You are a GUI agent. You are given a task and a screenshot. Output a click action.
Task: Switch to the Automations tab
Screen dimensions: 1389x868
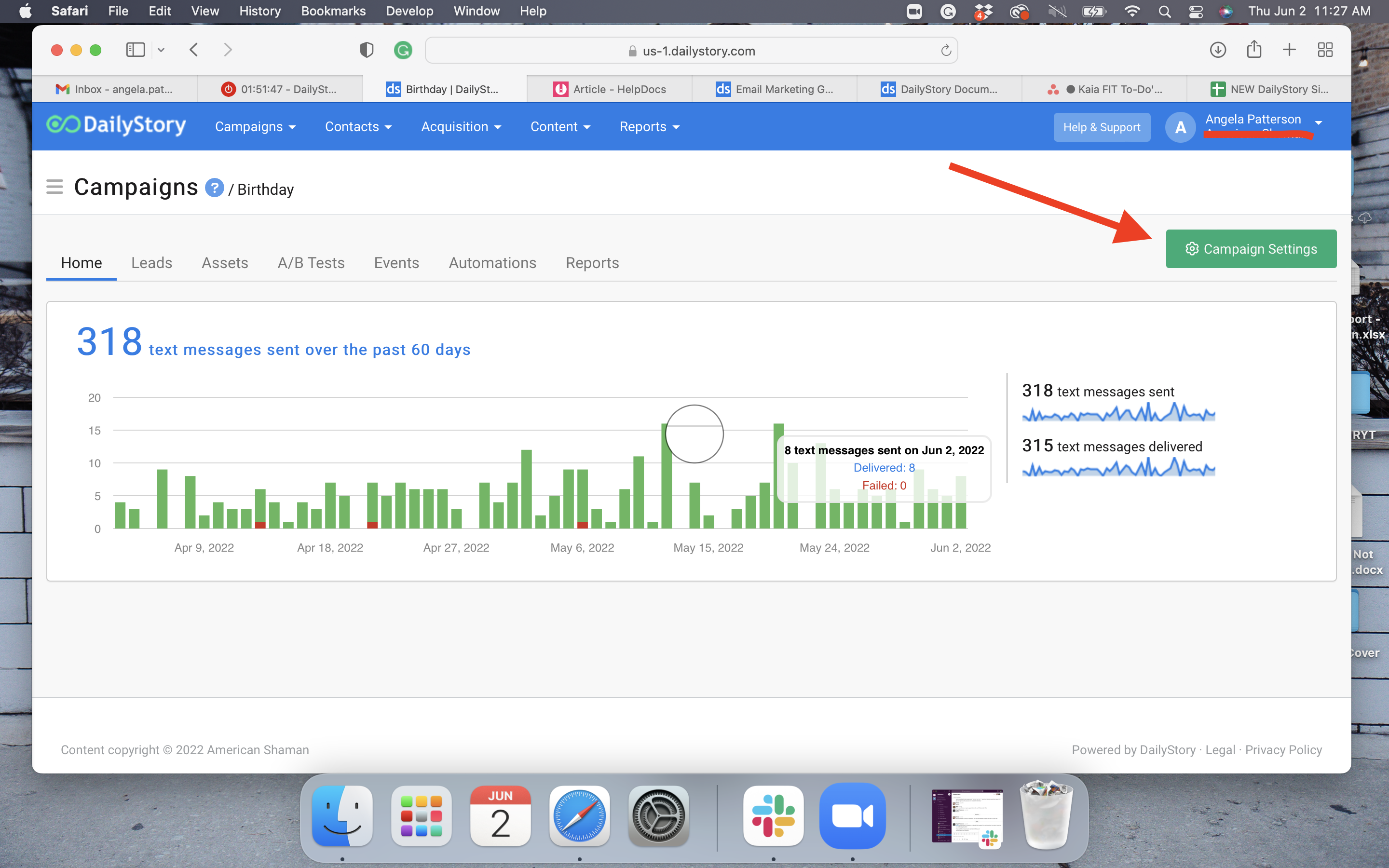pyautogui.click(x=492, y=263)
